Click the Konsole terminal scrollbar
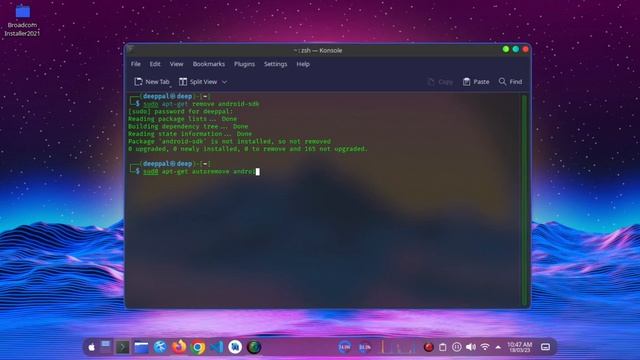Image resolution: width=640 pixels, height=360 pixels. tap(524, 200)
